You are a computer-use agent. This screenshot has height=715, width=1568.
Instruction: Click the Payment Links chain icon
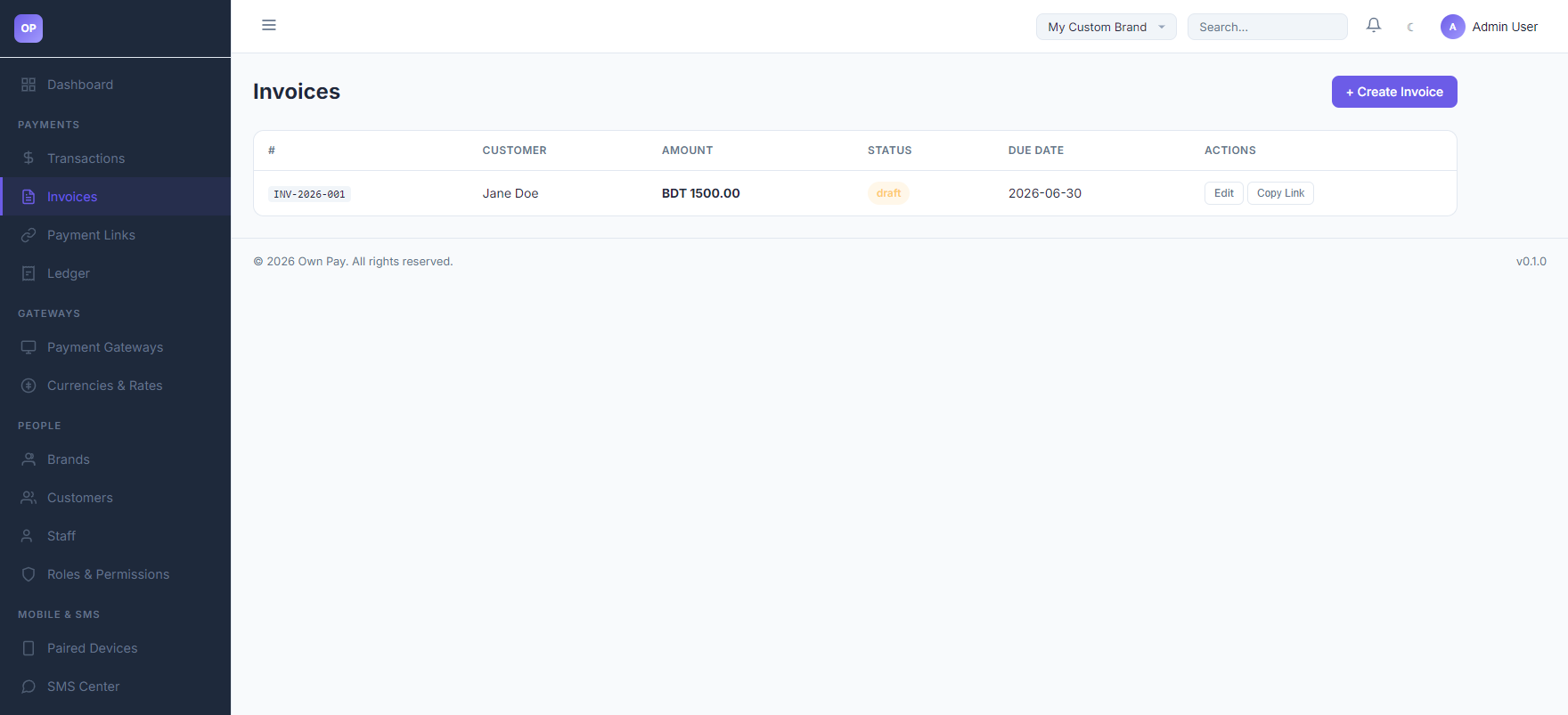tap(29, 235)
